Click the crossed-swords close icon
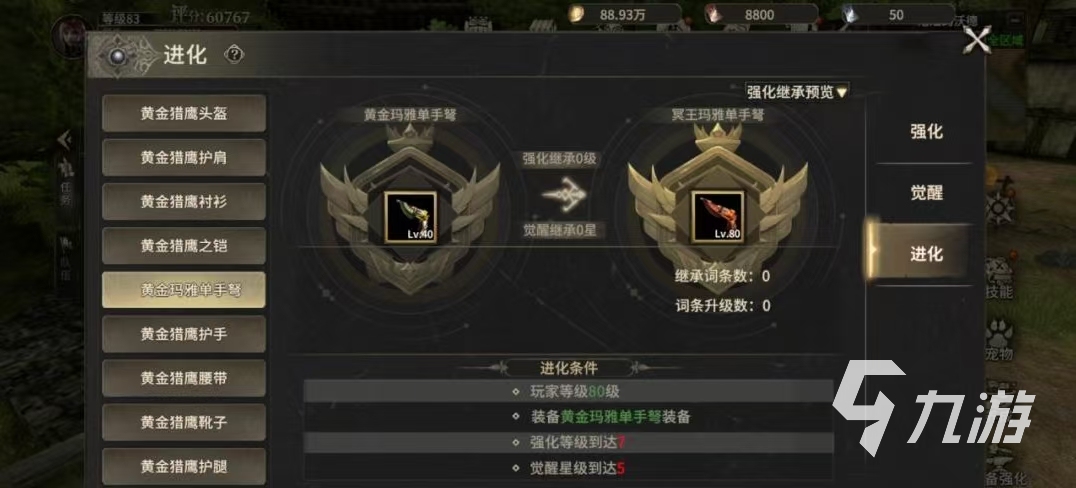The width and height of the screenshot is (1076, 488). click(x=977, y=40)
